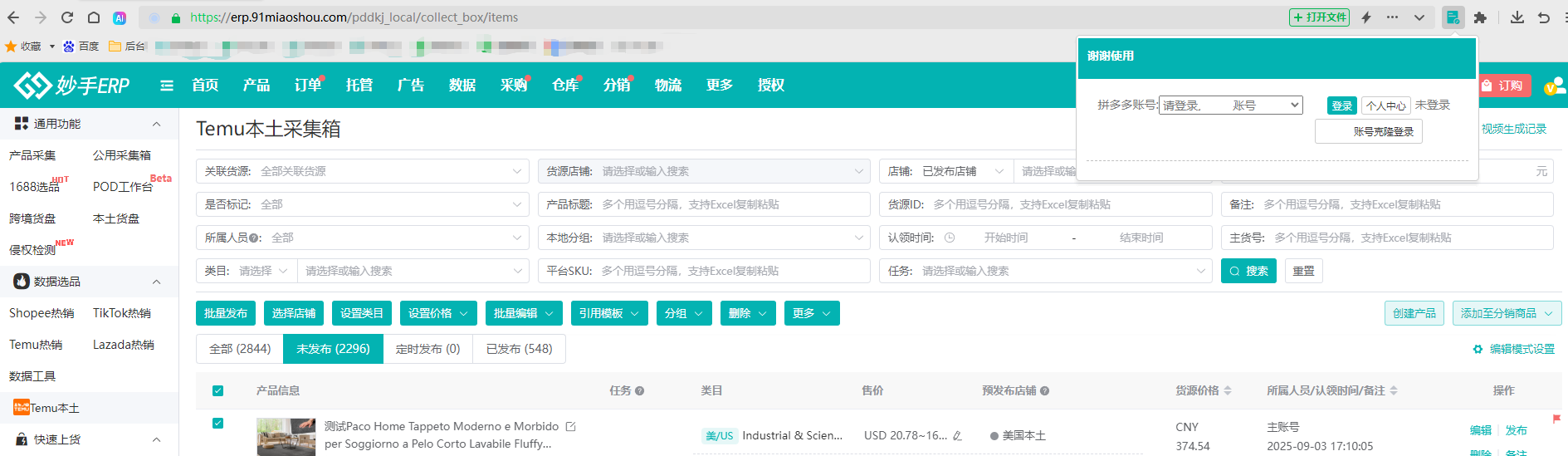1568x456 pixels.
Task: Click the lightning bolt icon in address bar
Action: (1365, 17)
